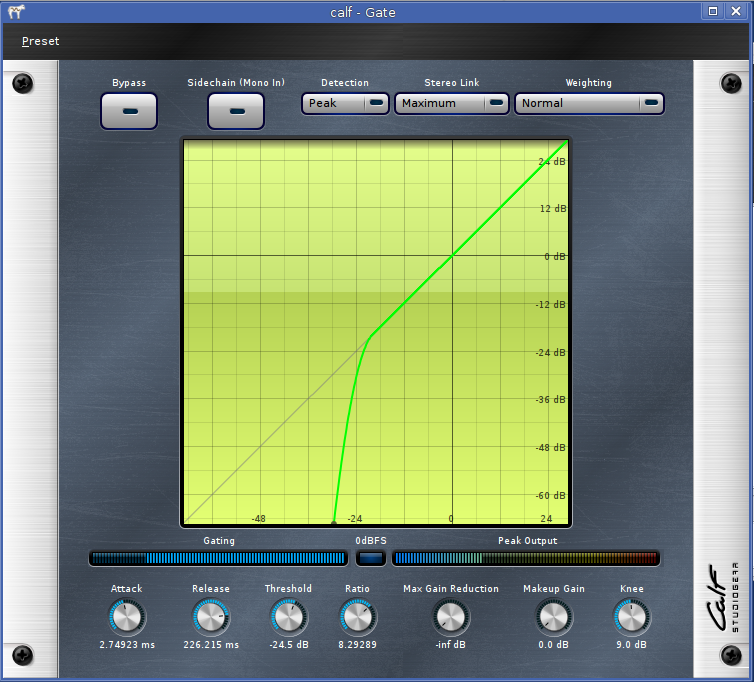Click the calf - Gate window title
Viewport: 754px width, 682px height.
click(363, 13)
